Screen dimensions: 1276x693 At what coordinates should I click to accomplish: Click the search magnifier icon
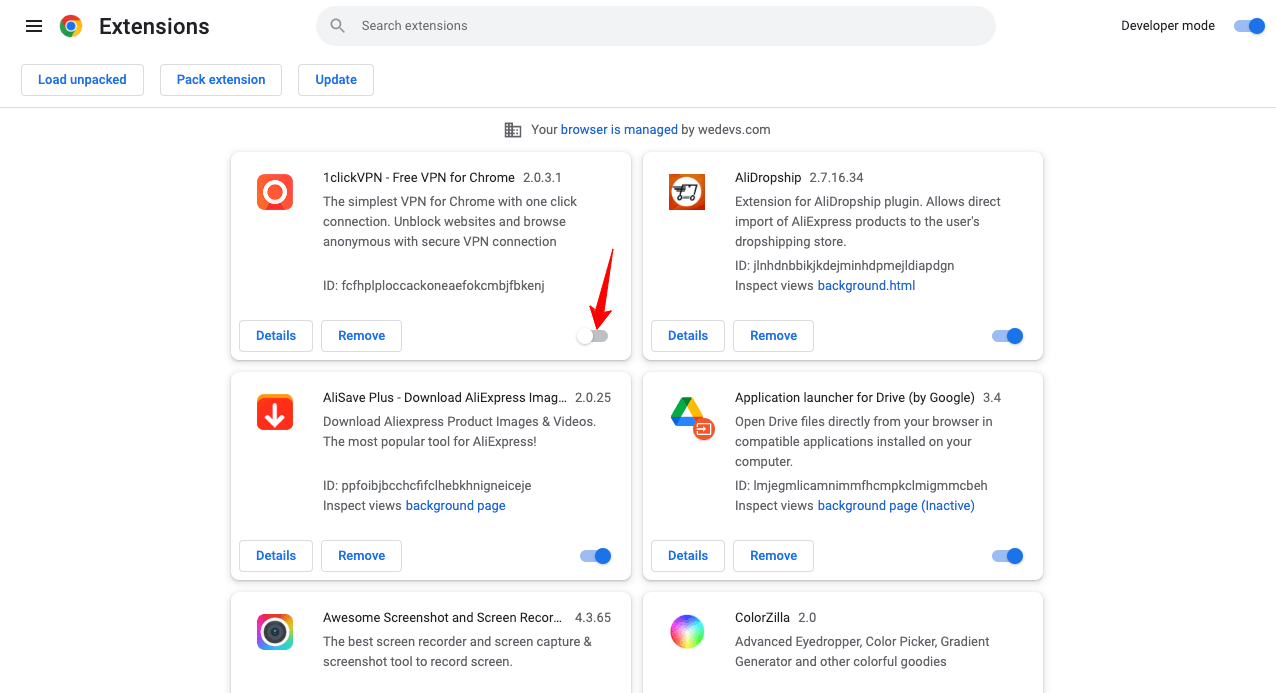point(338,26)
